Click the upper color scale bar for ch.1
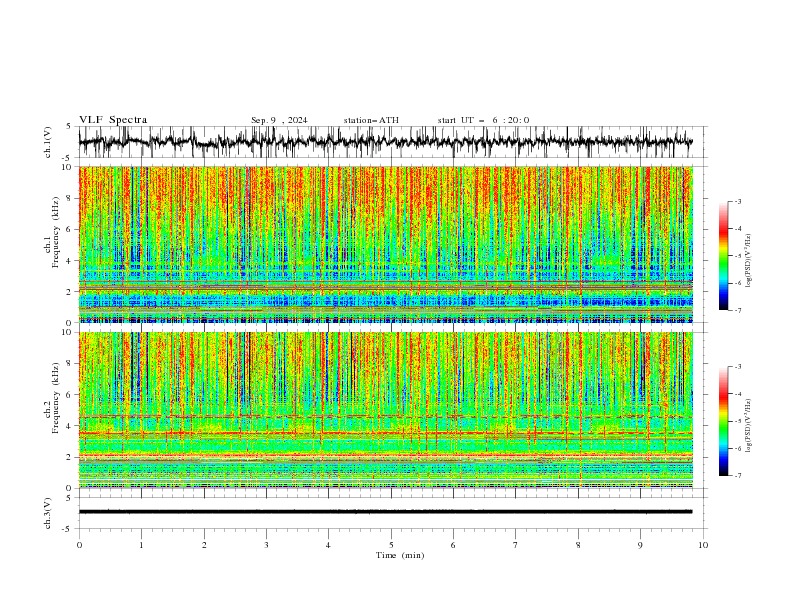 coord(723,256)
